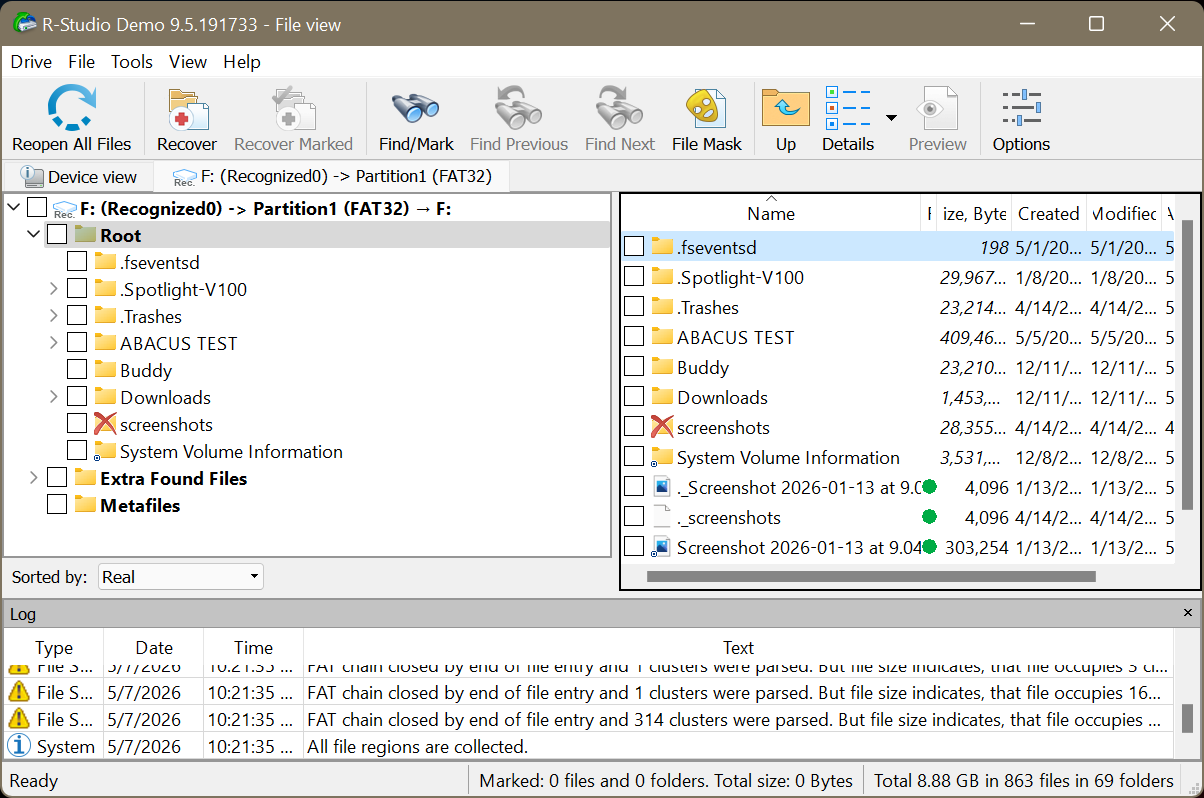Open the Details view dropdown arrow
Screen dimensions: 1204x798
tap(891, 117)
